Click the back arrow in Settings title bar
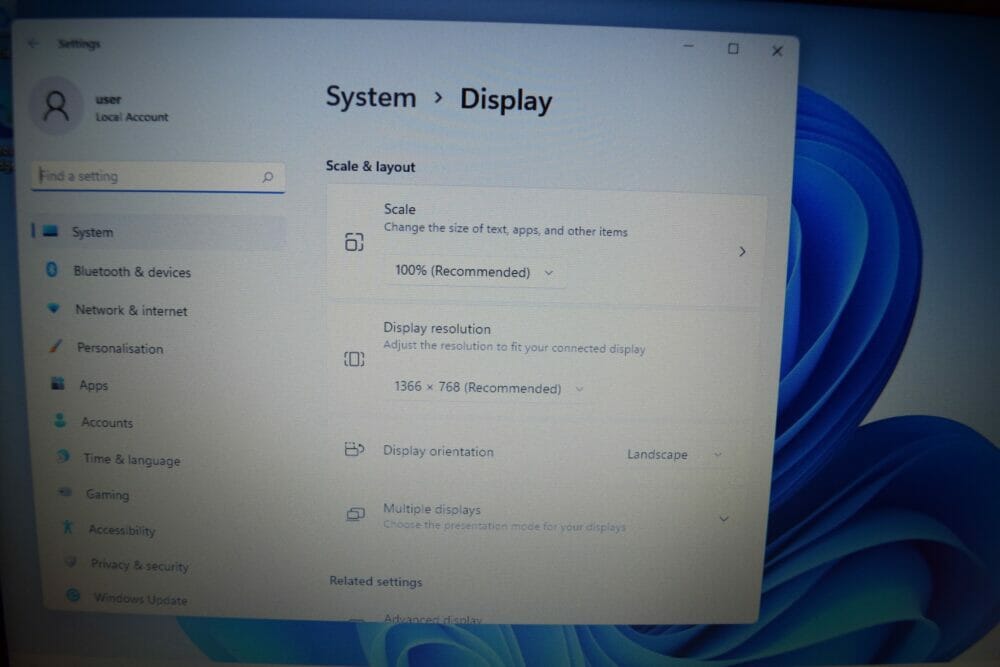This screenshot has height=667, width=1000. [33, 43]
